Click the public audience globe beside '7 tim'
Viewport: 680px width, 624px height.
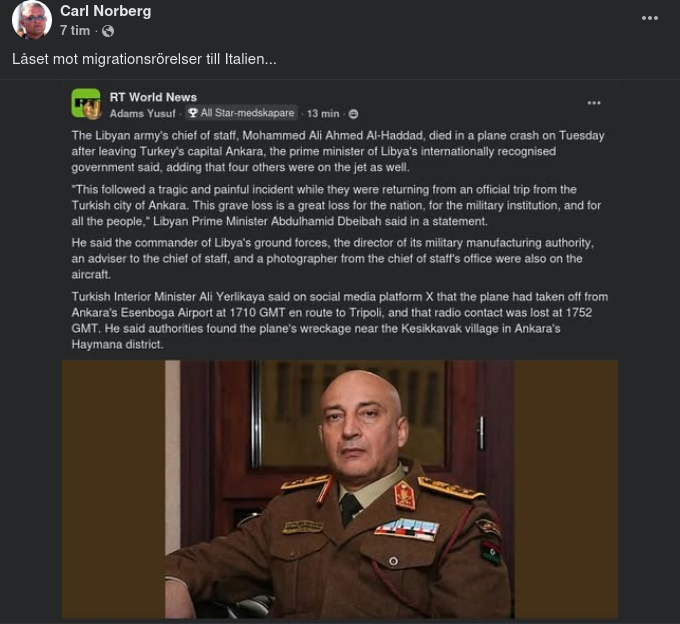[x=108, y=31]
